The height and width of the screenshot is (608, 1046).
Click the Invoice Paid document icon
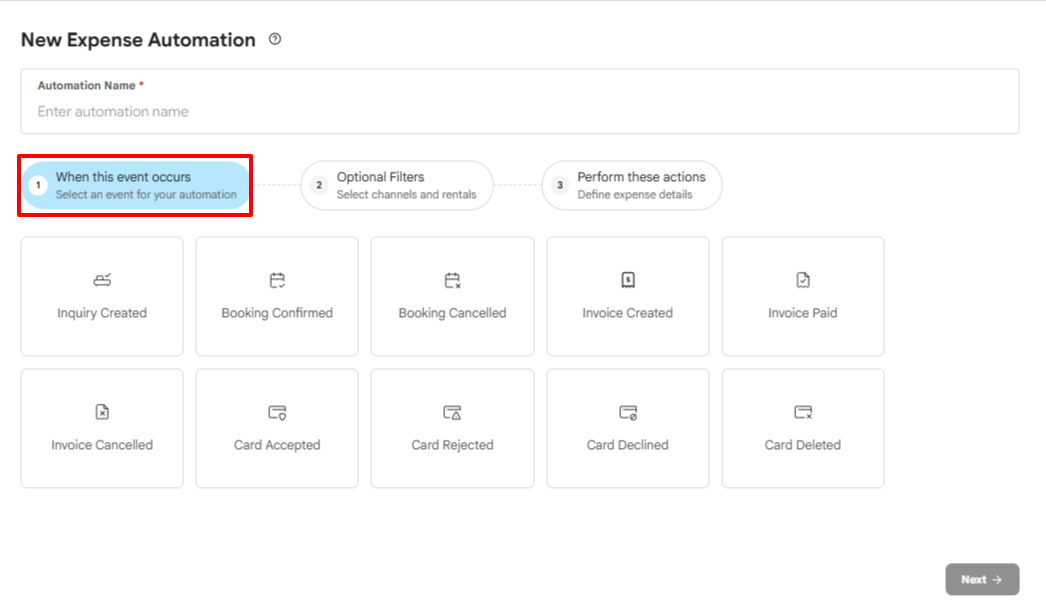[x=803, y=280]
